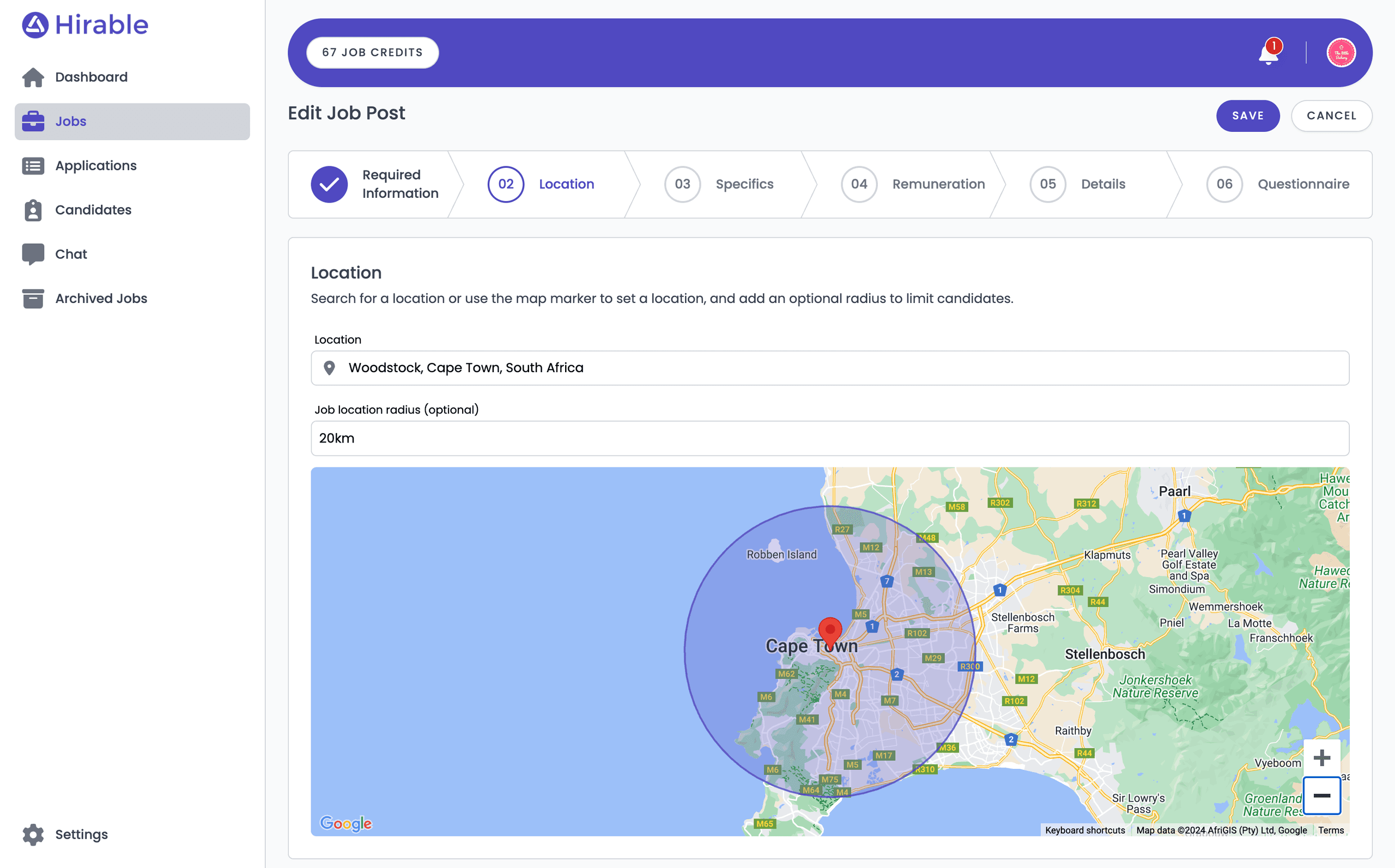Click the Jobs briefcase icon
Image resolution: width=1395 pixels, height=868 pixels.
coord(33,121)
